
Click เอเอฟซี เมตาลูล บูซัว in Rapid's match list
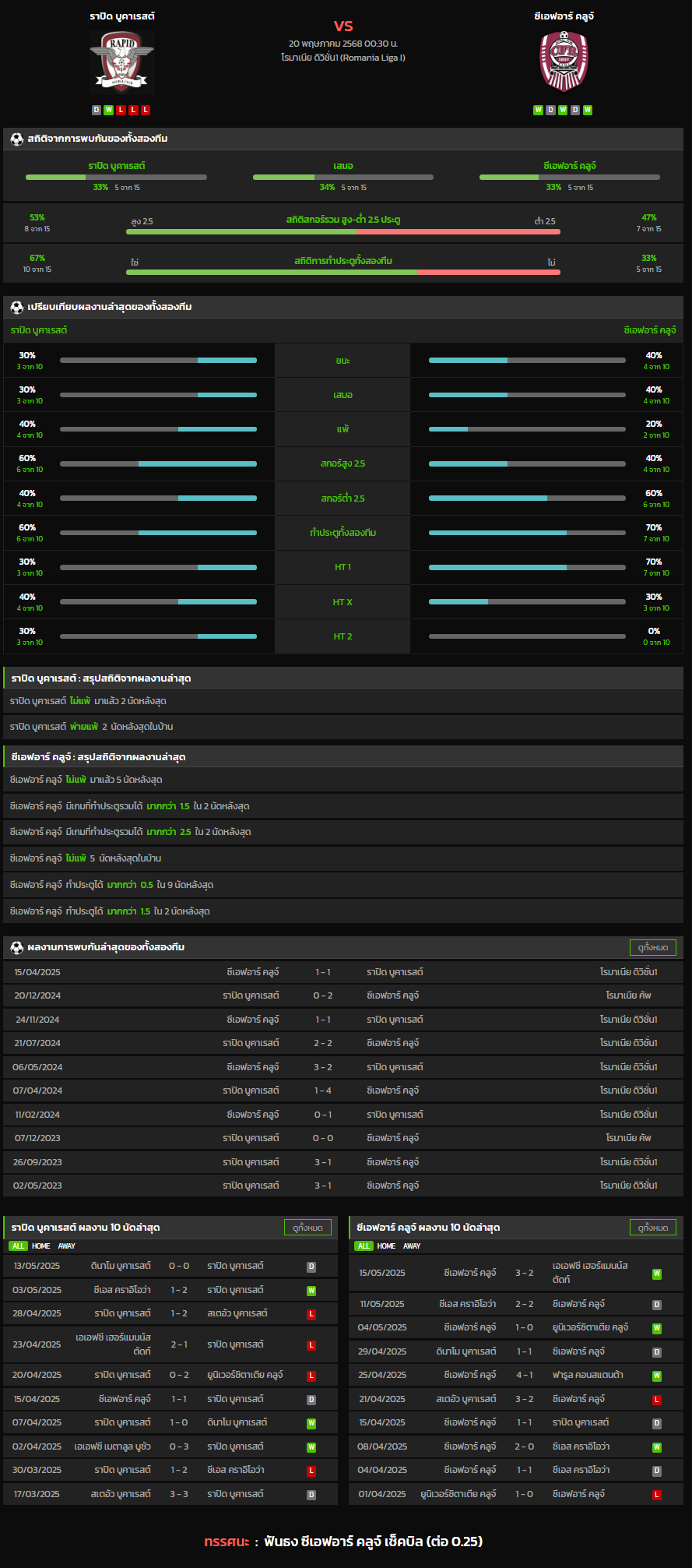point(113,1447)
